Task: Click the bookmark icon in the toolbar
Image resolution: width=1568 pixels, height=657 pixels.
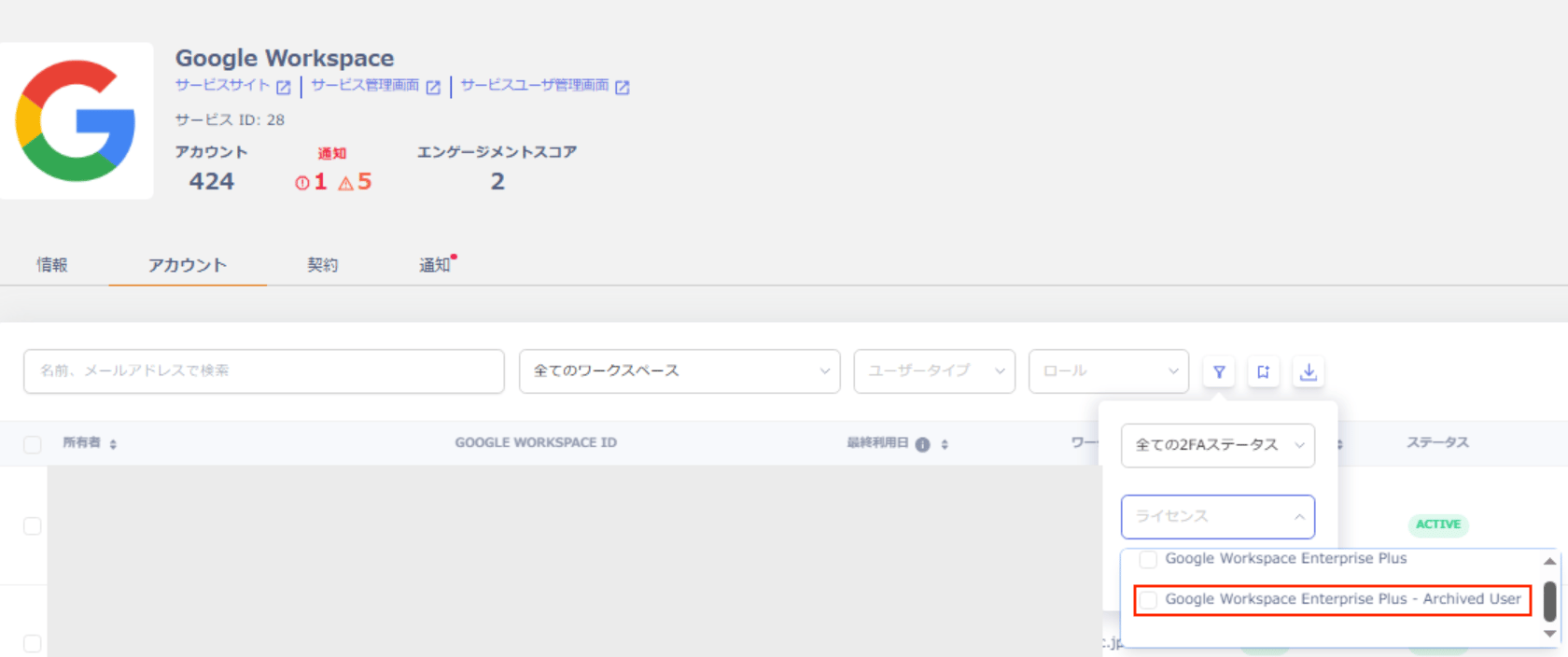Action: pos(1264,371)
